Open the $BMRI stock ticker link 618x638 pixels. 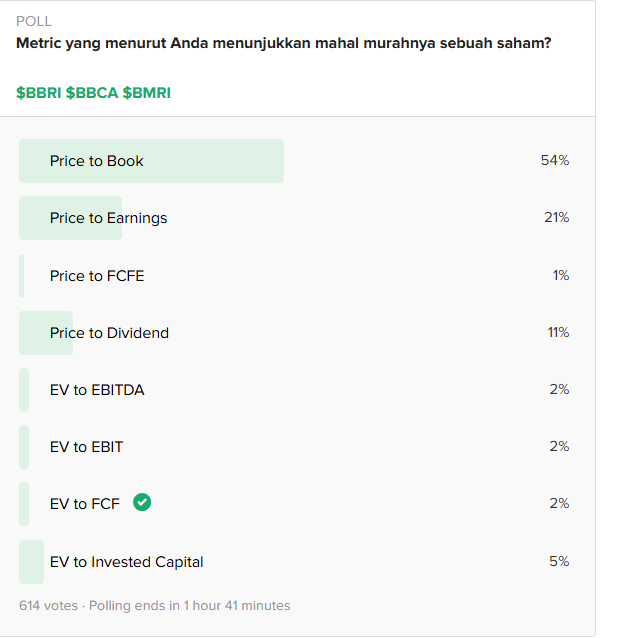click(147, 93)
